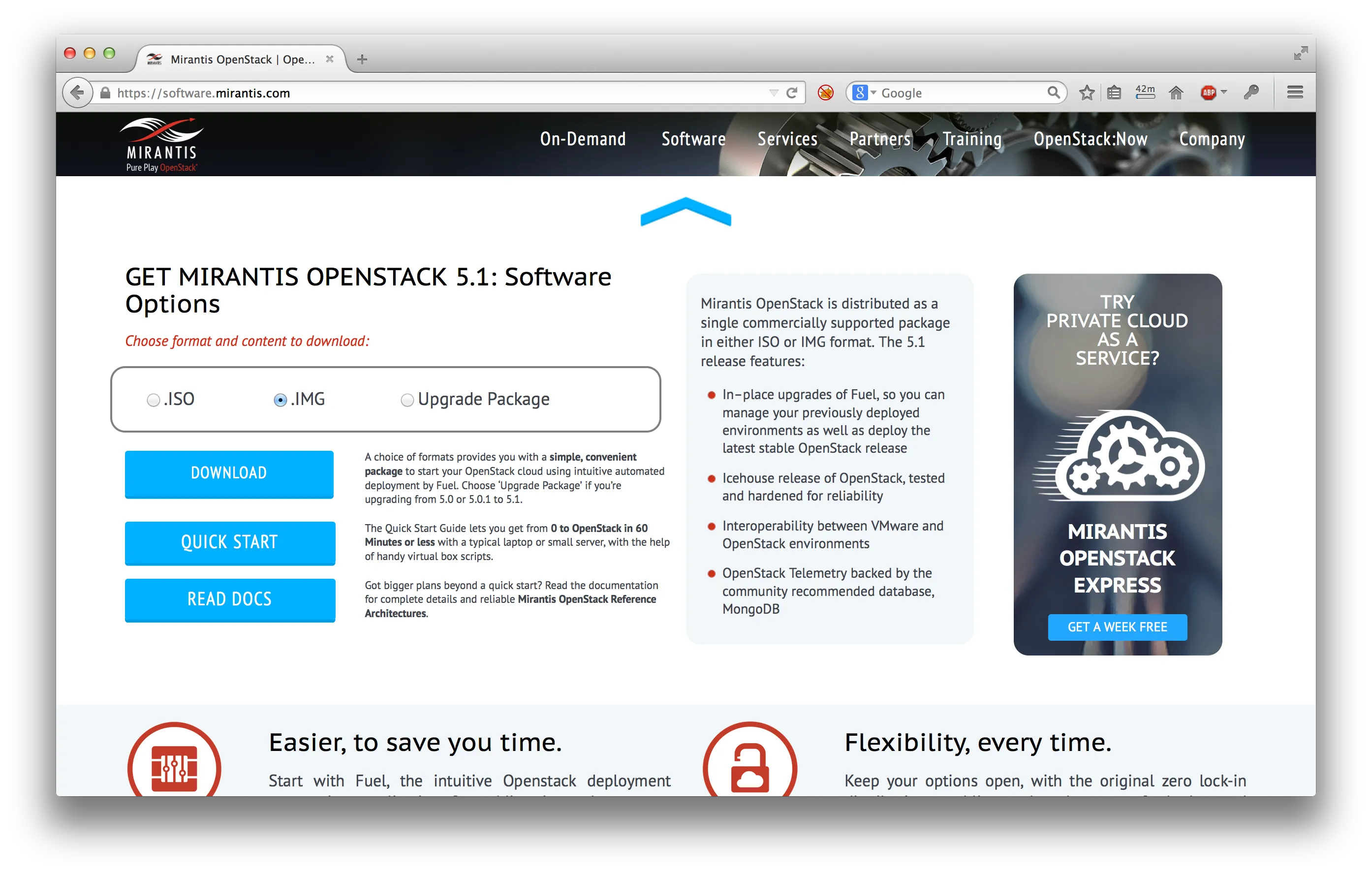Open the Services menu

787,139
